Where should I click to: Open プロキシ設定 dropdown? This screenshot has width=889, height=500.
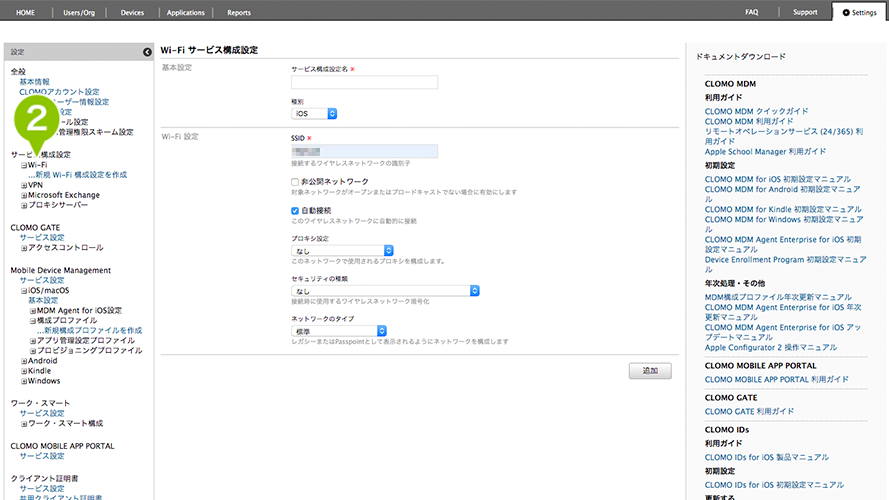pos(342,251)
